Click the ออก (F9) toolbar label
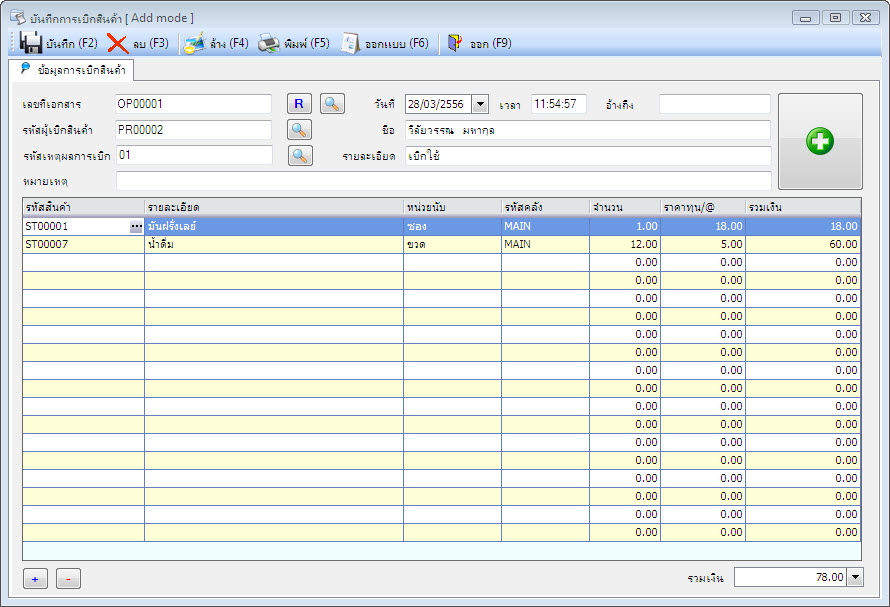The height and width of the screenshot is (607, 890). point(490,44)
